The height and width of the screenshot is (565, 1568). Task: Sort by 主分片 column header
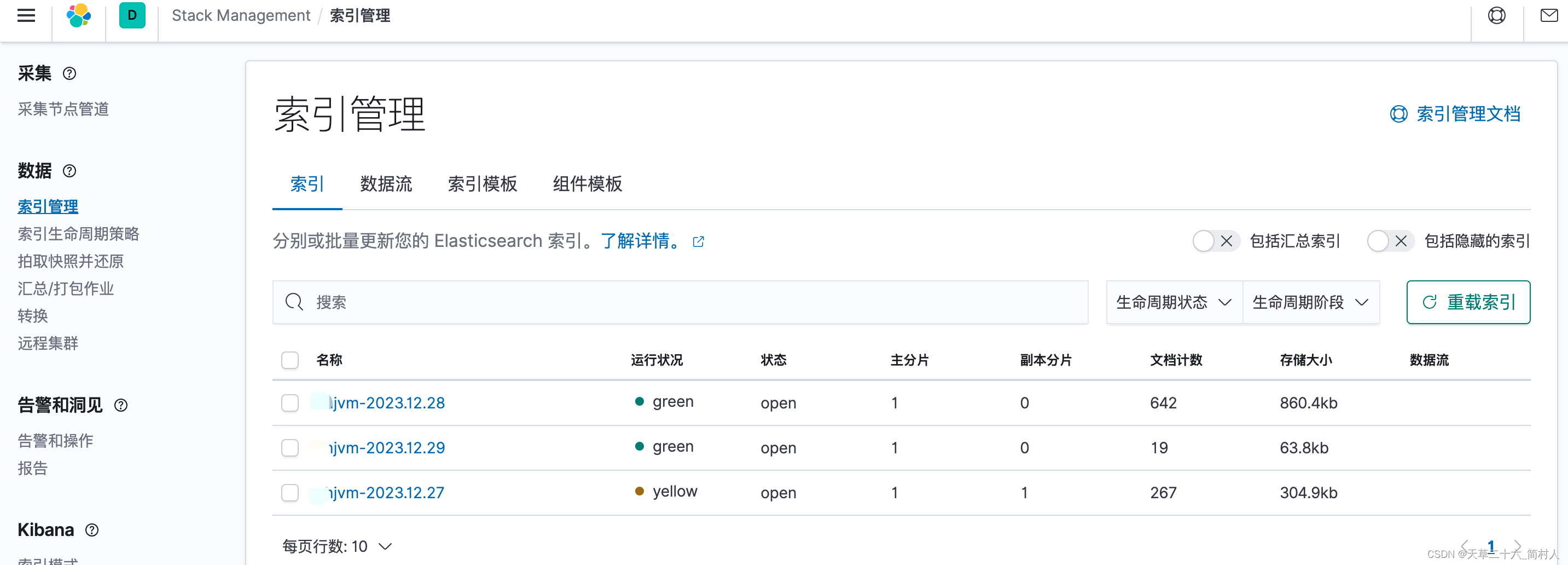(x=909, y=360)
